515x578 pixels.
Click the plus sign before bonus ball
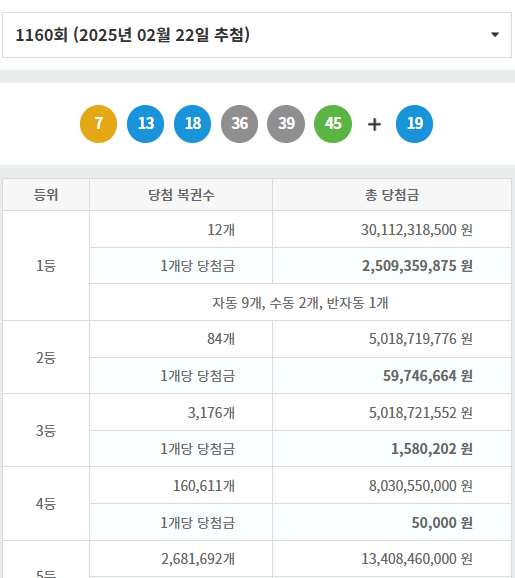[x=374, y=124]
